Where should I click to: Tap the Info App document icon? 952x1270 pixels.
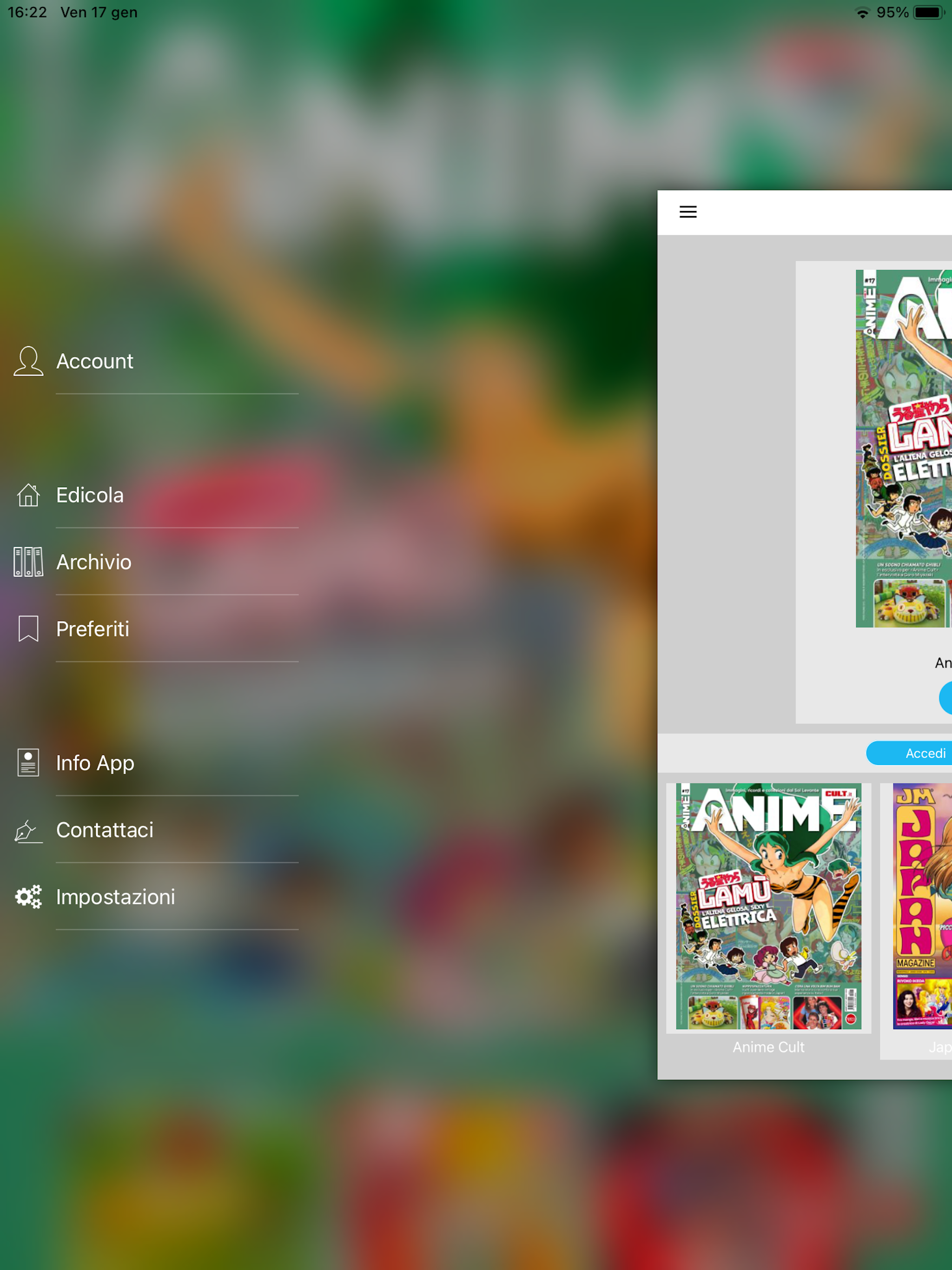click(x=28, y=762)
